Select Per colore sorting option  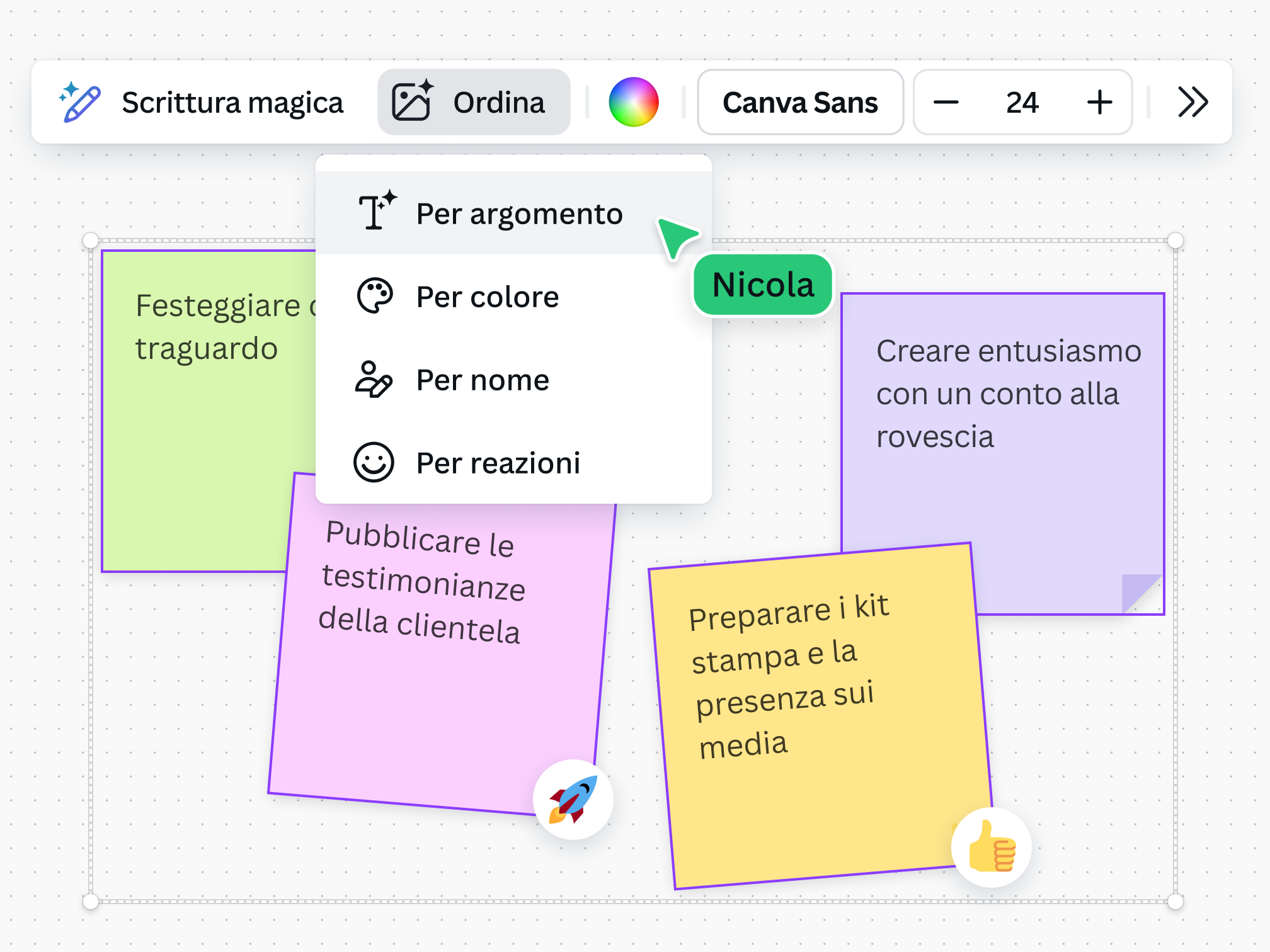point(486,296)
